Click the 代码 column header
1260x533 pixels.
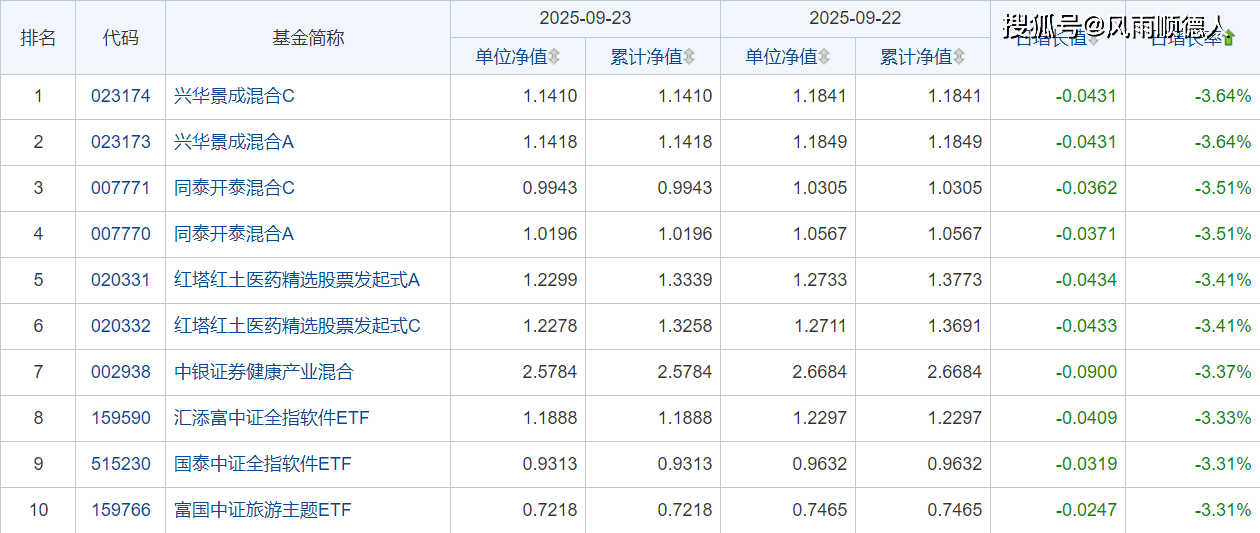pos(121,37)
